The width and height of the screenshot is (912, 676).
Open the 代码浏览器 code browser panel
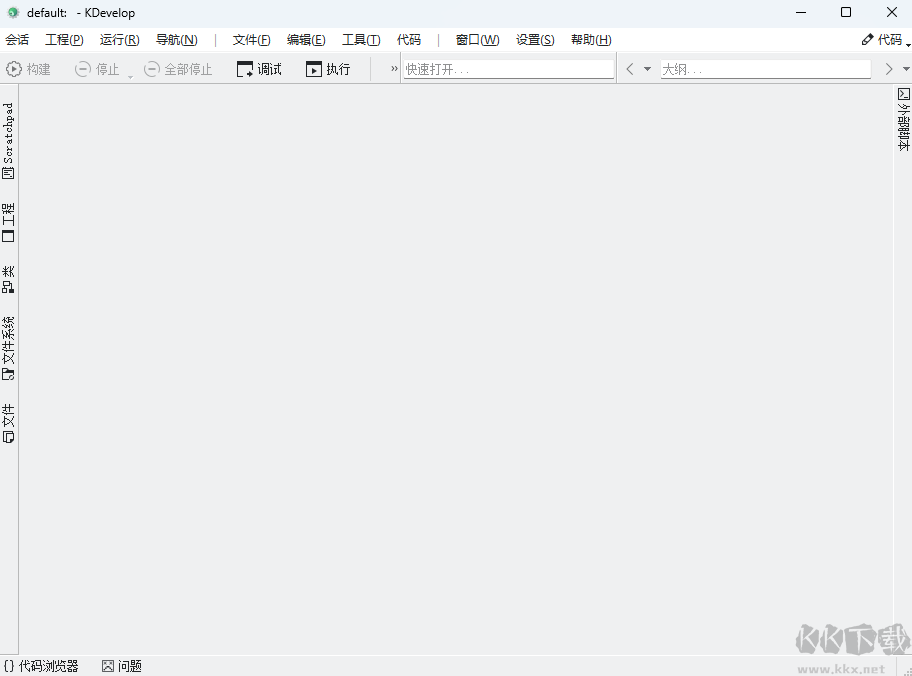point(42,665)
